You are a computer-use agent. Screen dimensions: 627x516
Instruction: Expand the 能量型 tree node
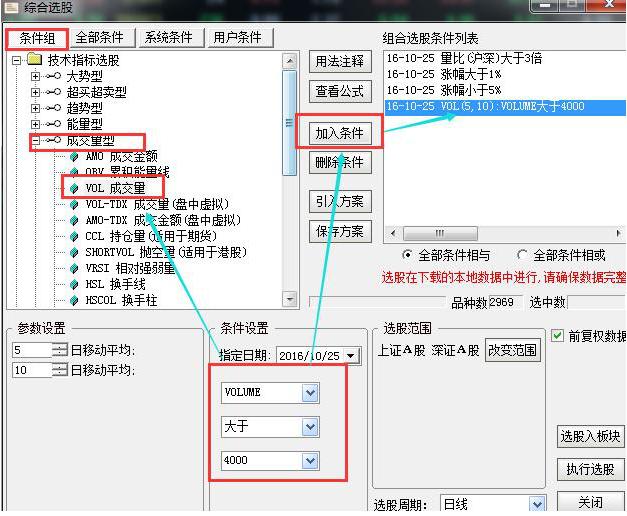click(x=35, y=124)
